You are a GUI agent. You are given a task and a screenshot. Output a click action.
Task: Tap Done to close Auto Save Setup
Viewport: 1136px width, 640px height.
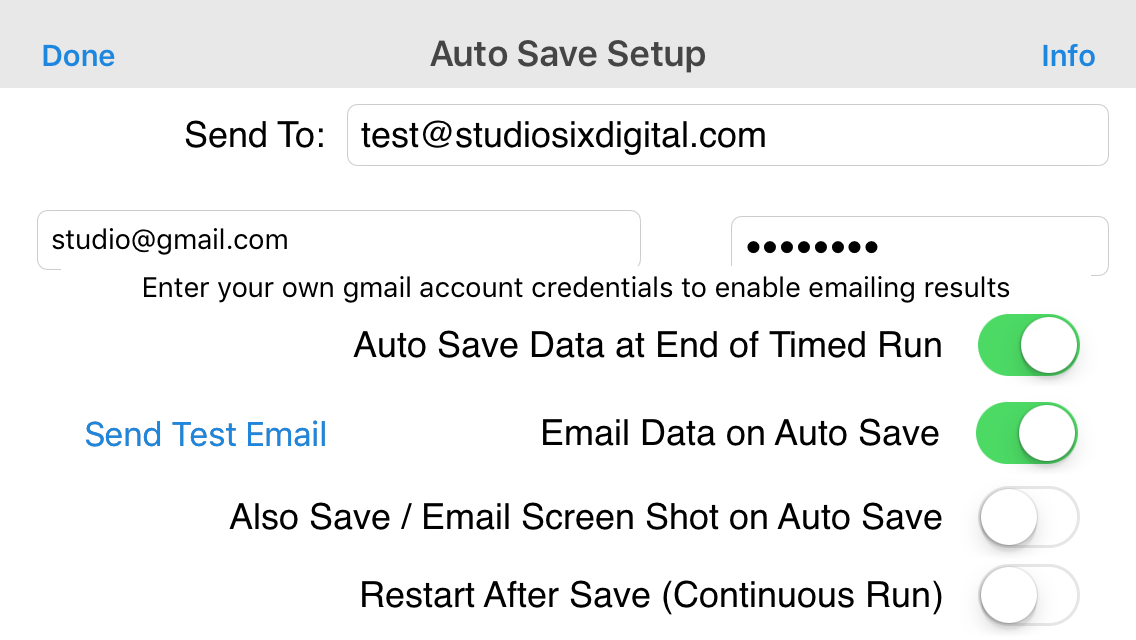[78, 56]
